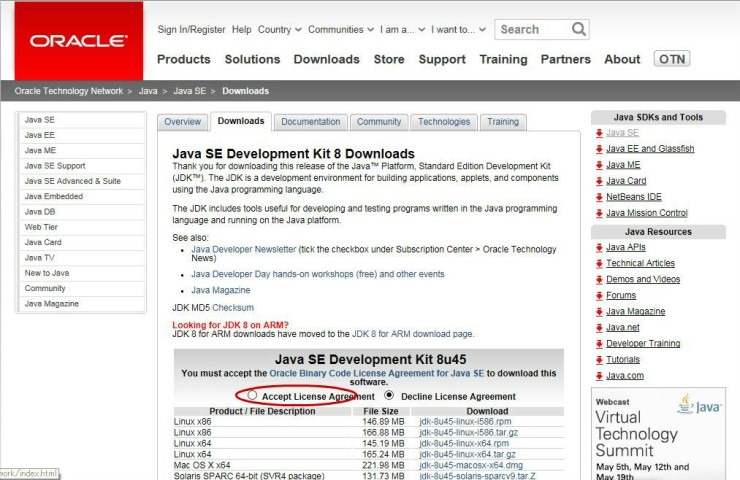Click the red arrow icon beside Tutorials

599,360
